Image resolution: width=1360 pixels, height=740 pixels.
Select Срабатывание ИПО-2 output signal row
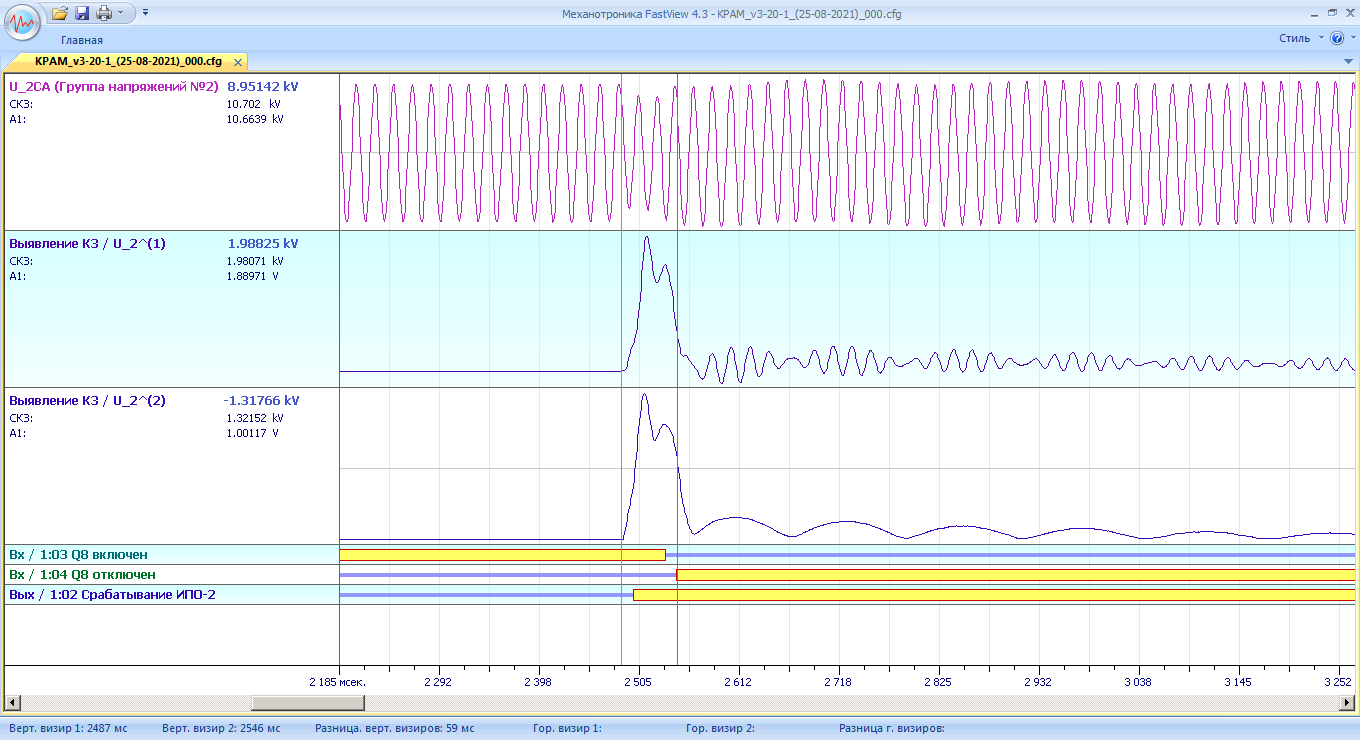[112, 595]
